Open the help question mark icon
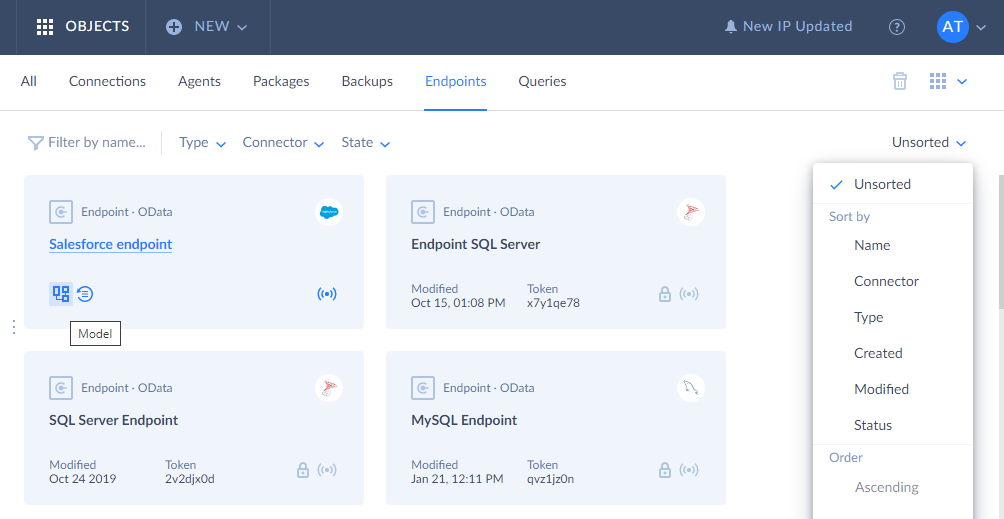Screen dimensions: 1004x519 click(897, 27)
